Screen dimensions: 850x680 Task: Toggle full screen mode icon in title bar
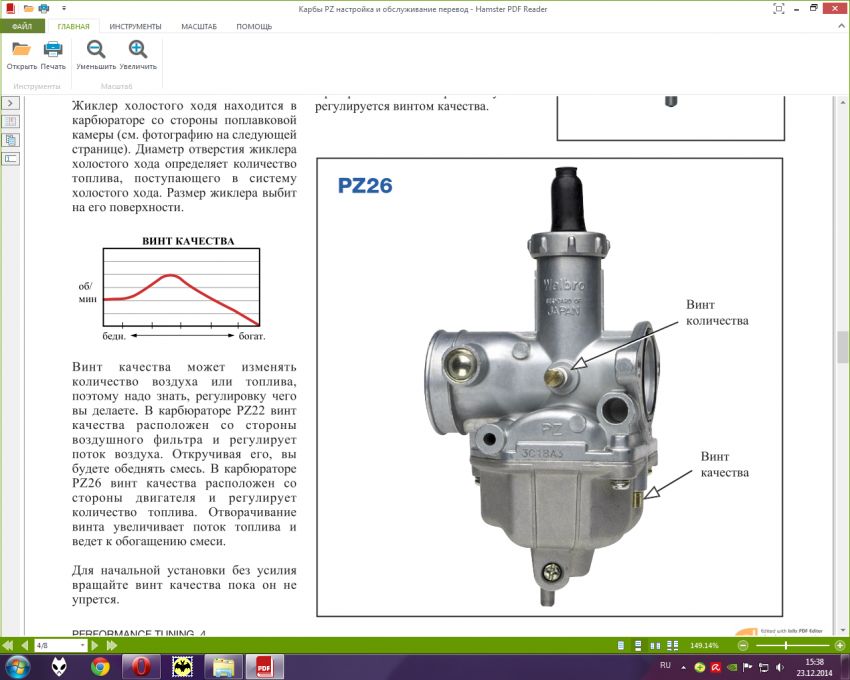(x=778, y=9)
